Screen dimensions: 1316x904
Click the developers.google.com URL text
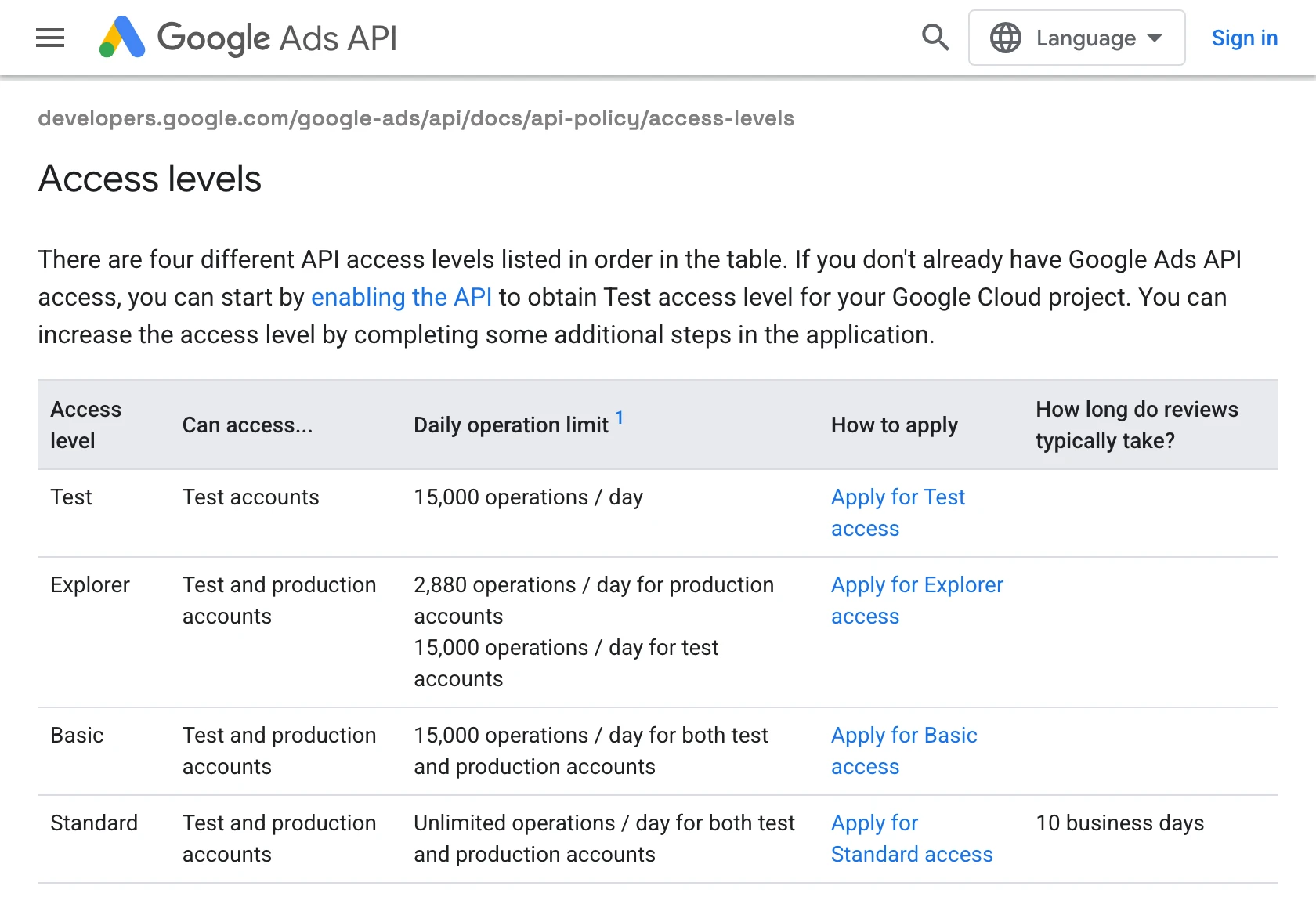pyautogui.click(x=416, y=118)
